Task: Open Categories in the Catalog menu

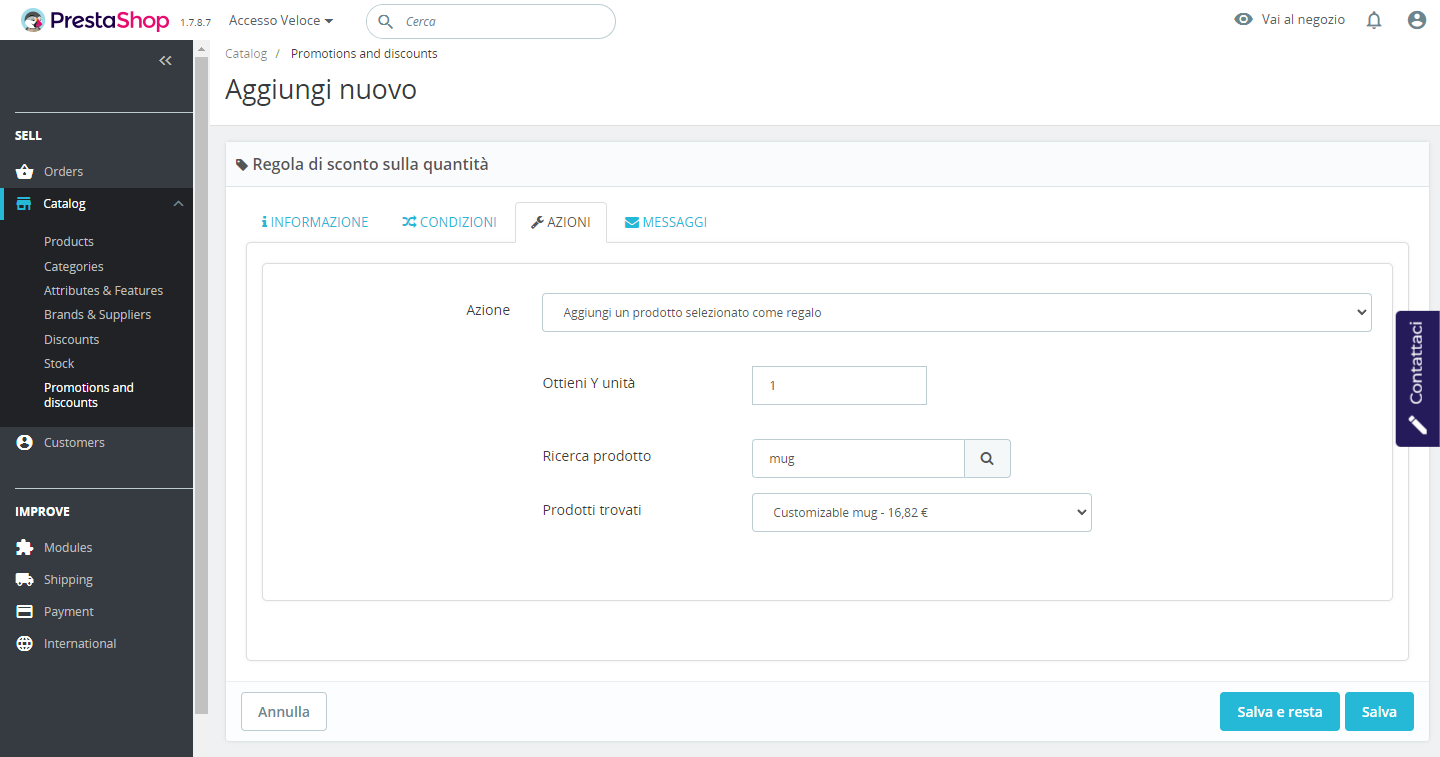Action: [x=74, y=267]
